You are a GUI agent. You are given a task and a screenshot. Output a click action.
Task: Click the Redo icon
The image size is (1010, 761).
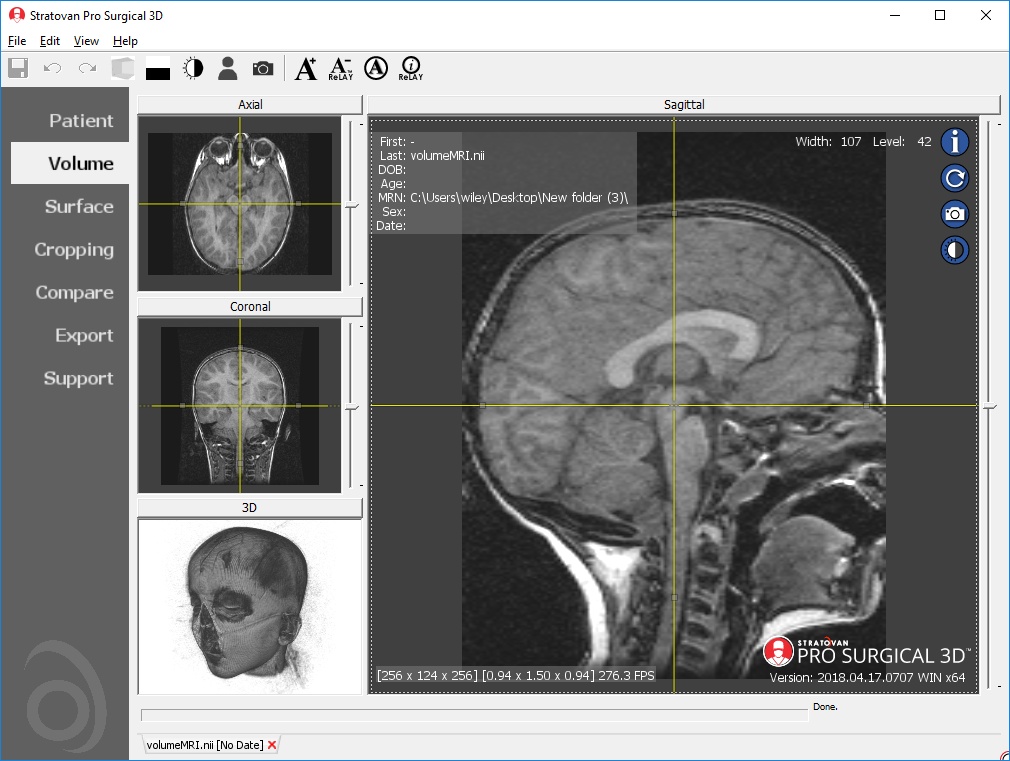[86, 68]
